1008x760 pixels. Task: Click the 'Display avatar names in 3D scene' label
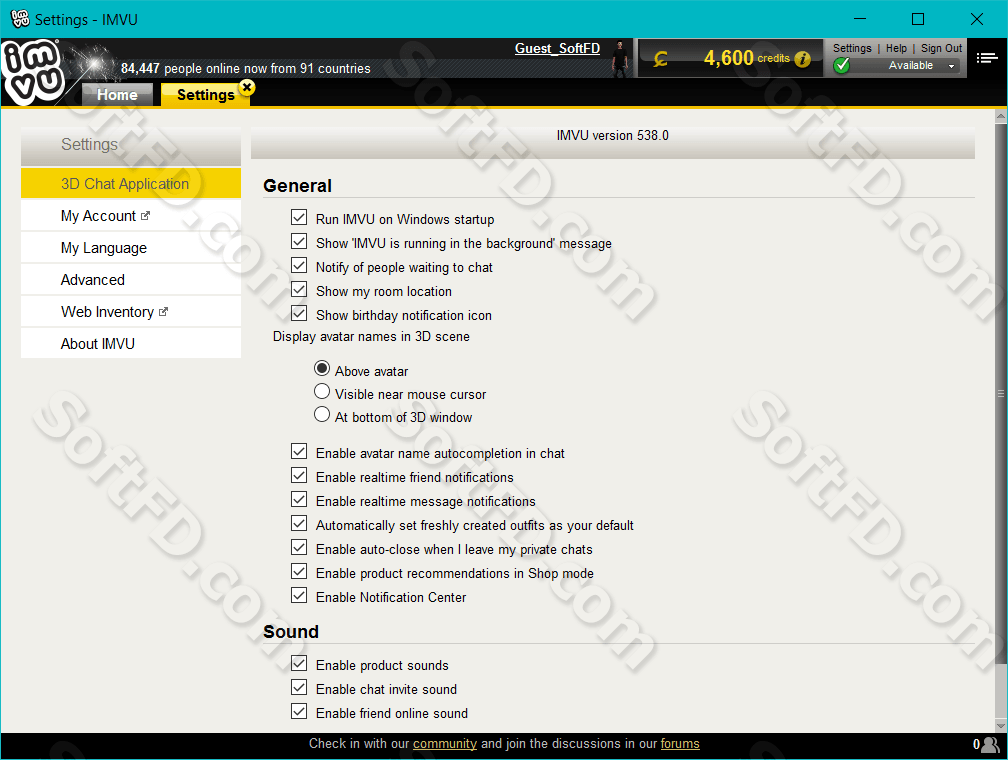[371, 337]
